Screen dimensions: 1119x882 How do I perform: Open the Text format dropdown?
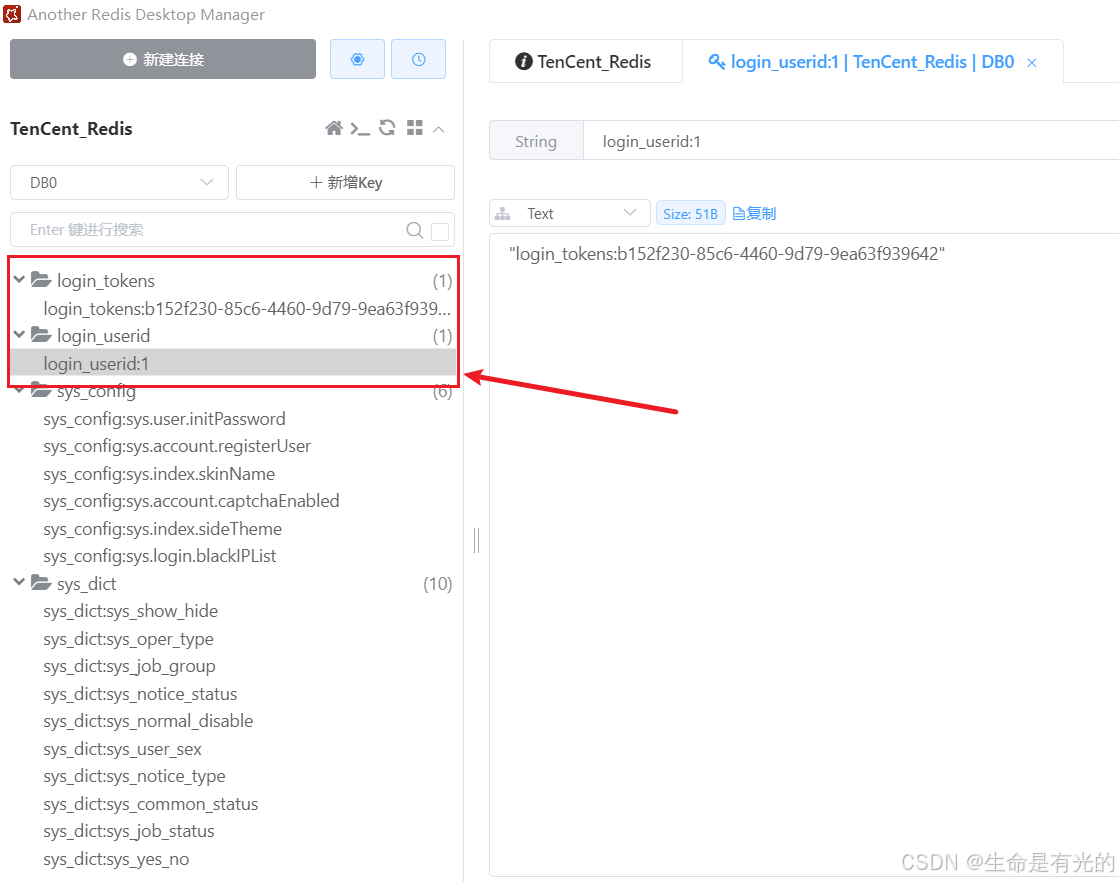pos(569,213)
